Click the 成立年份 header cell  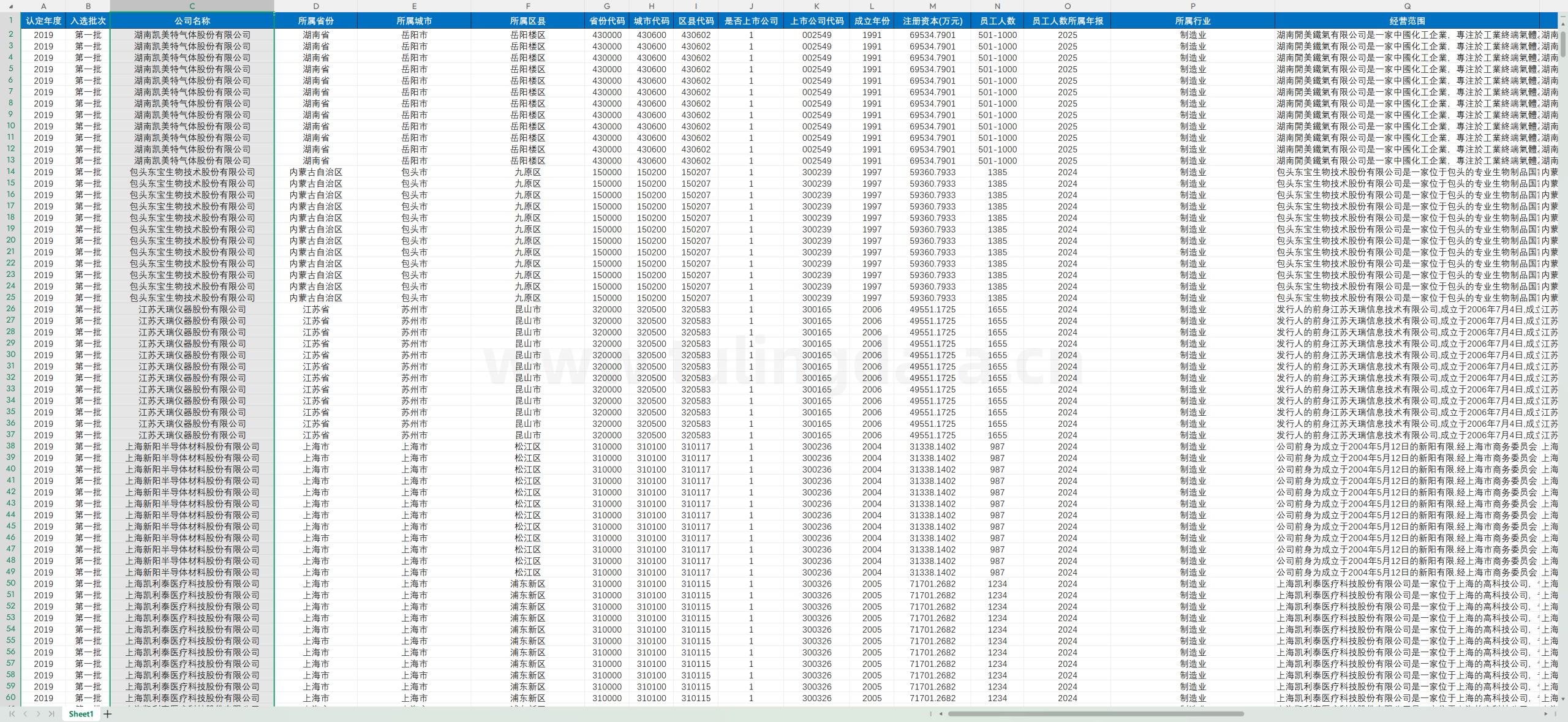point(872,21)
